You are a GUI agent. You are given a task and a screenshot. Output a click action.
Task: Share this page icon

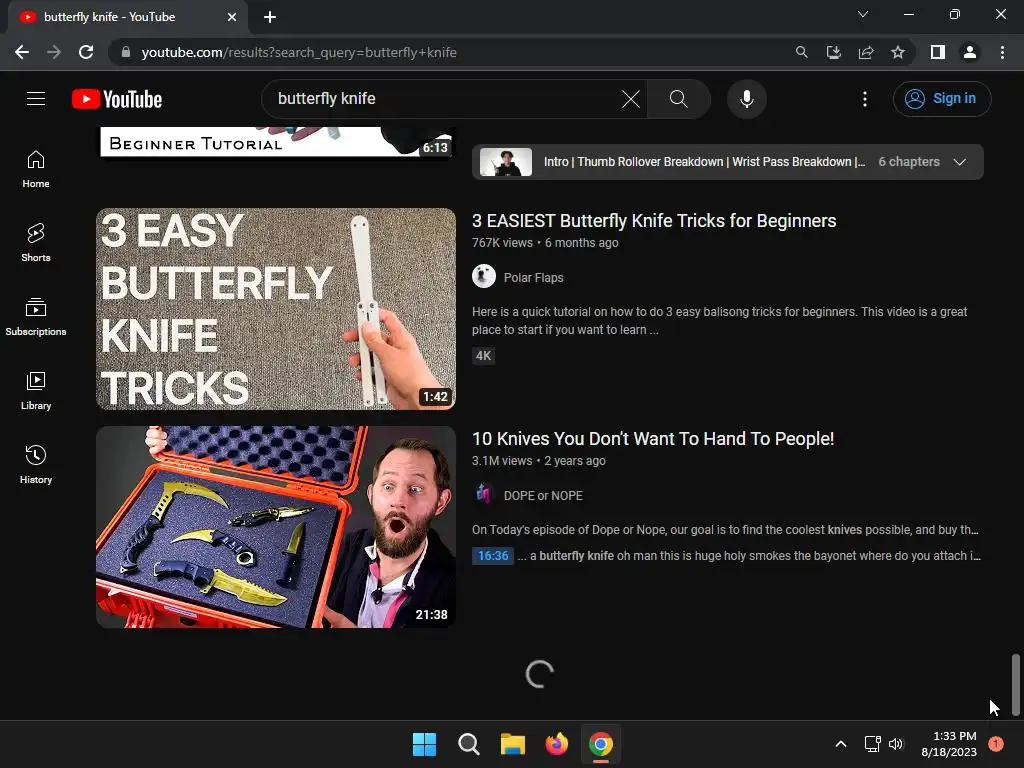[866, 52]
